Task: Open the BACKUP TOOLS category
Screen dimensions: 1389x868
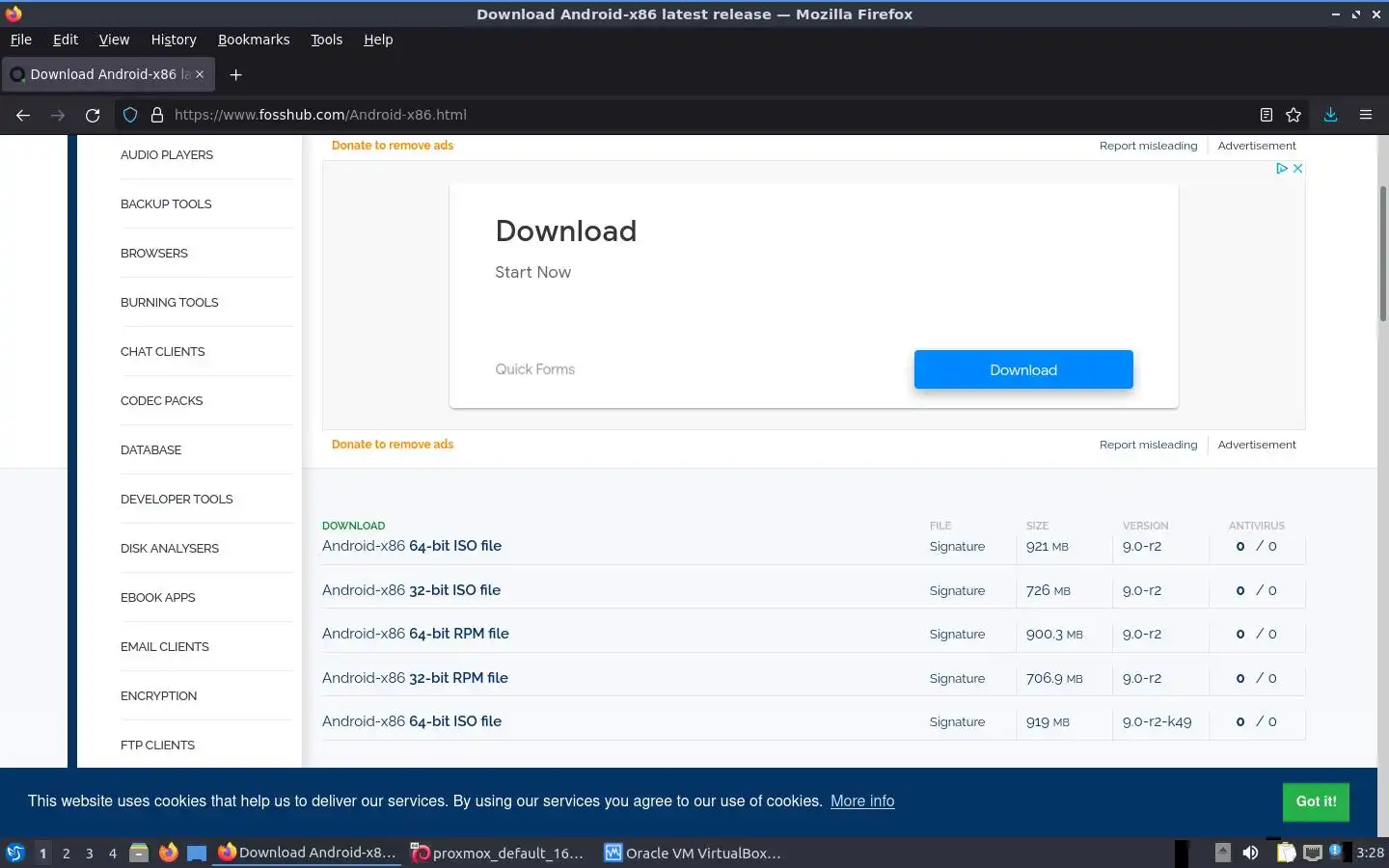Action: coord(166,204)
